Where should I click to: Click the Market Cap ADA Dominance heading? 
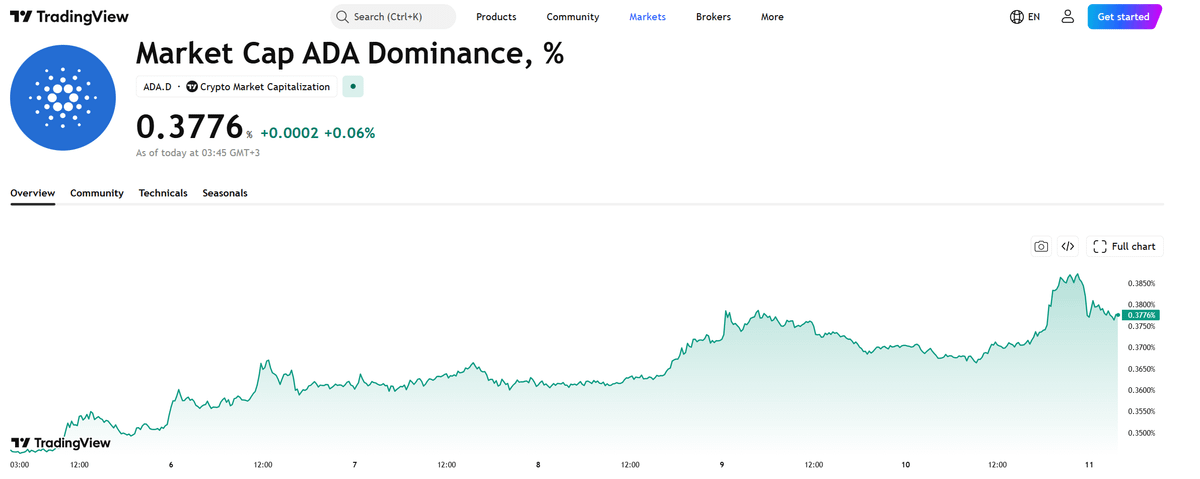pyautogui.click(x=350, y=53)
